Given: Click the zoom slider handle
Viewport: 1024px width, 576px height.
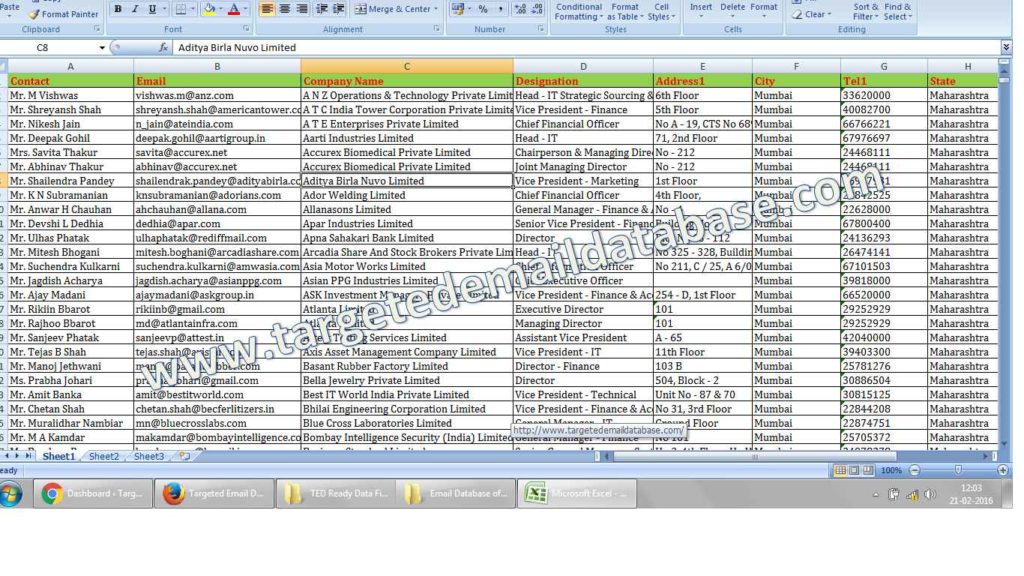Looking at the screenshot, I should 958,470.
